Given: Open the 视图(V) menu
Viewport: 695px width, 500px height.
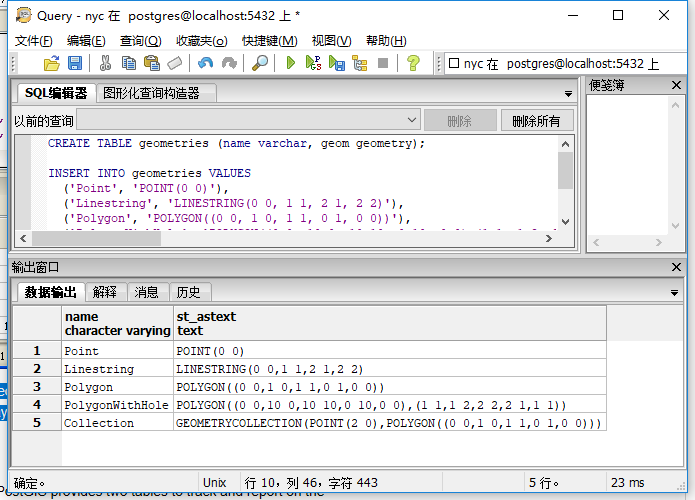Looking at the screenshot, I should [332, 41].
